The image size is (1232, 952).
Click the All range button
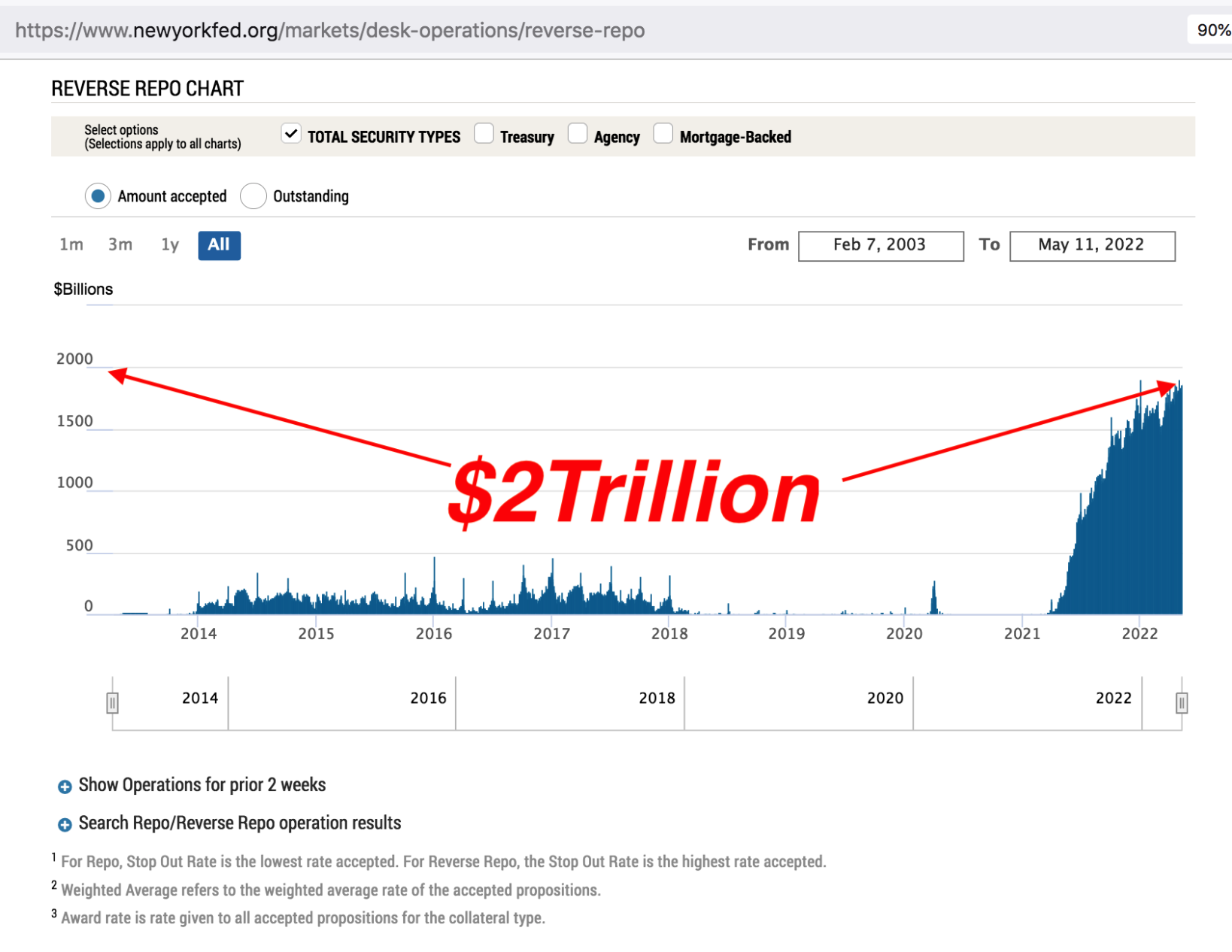[x=219, y=245]
